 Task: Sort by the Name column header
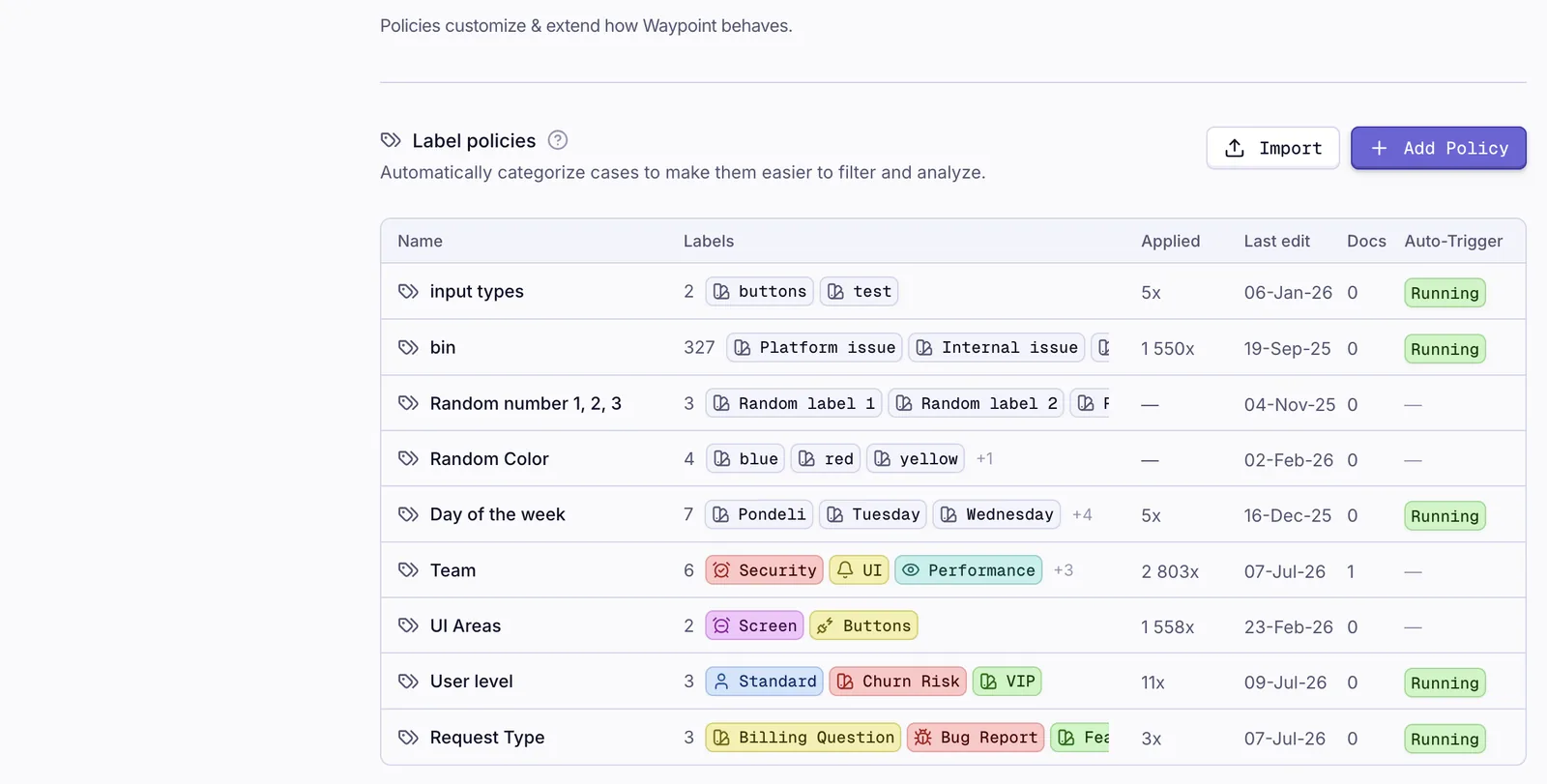point(420,241)
